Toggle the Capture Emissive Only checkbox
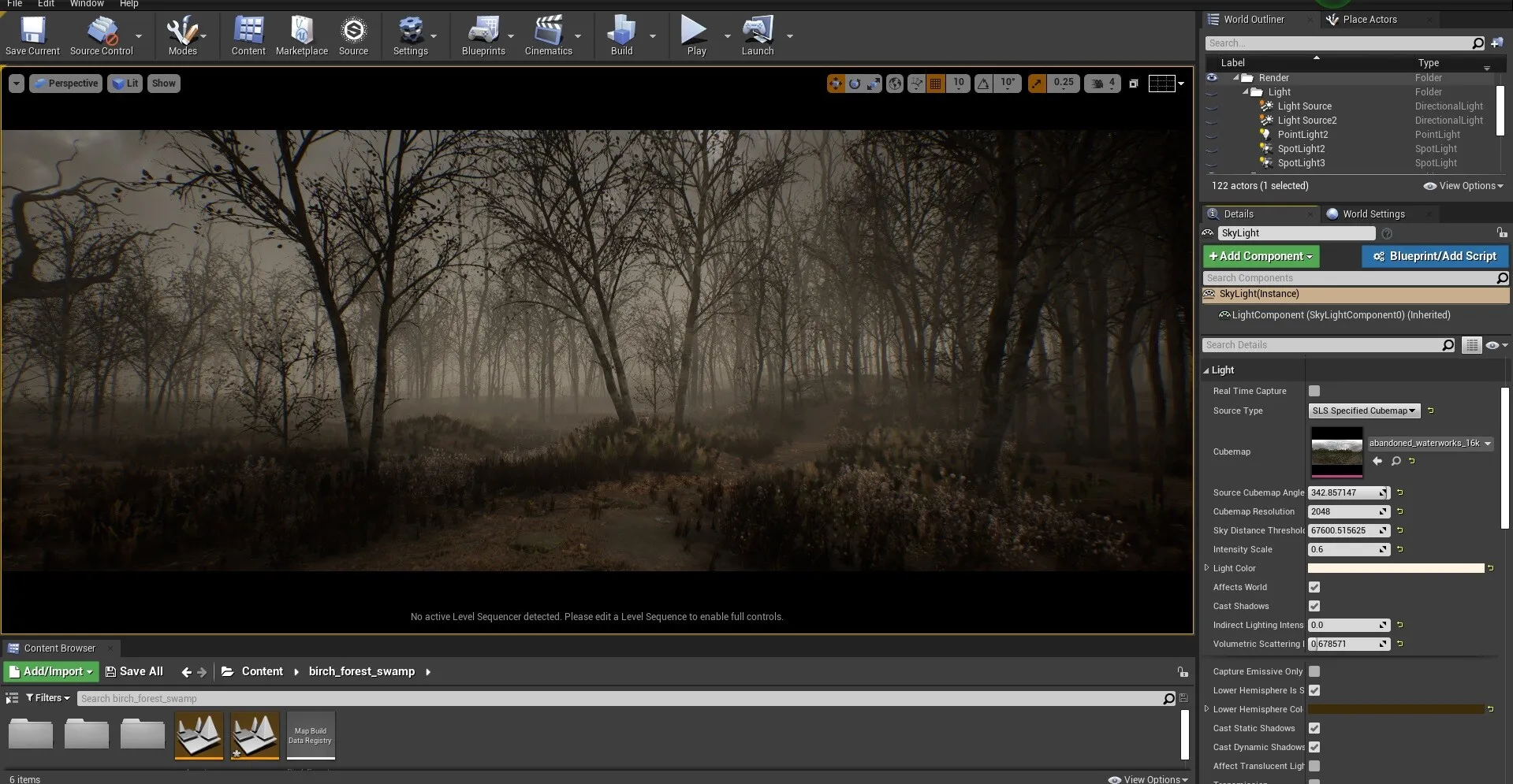 click(x=1314, y=671)
